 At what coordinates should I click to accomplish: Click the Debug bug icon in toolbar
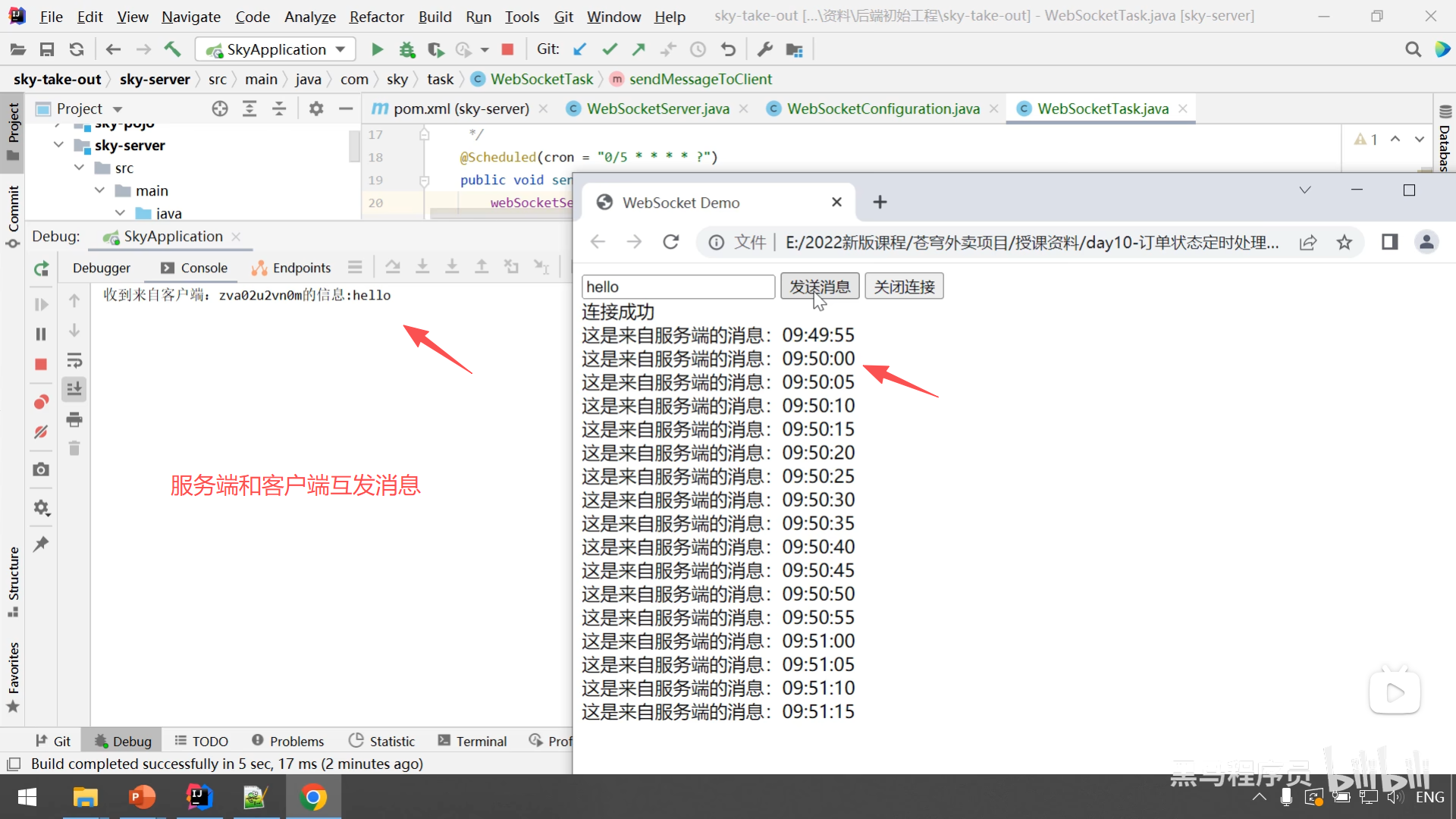tap(407, 50)
